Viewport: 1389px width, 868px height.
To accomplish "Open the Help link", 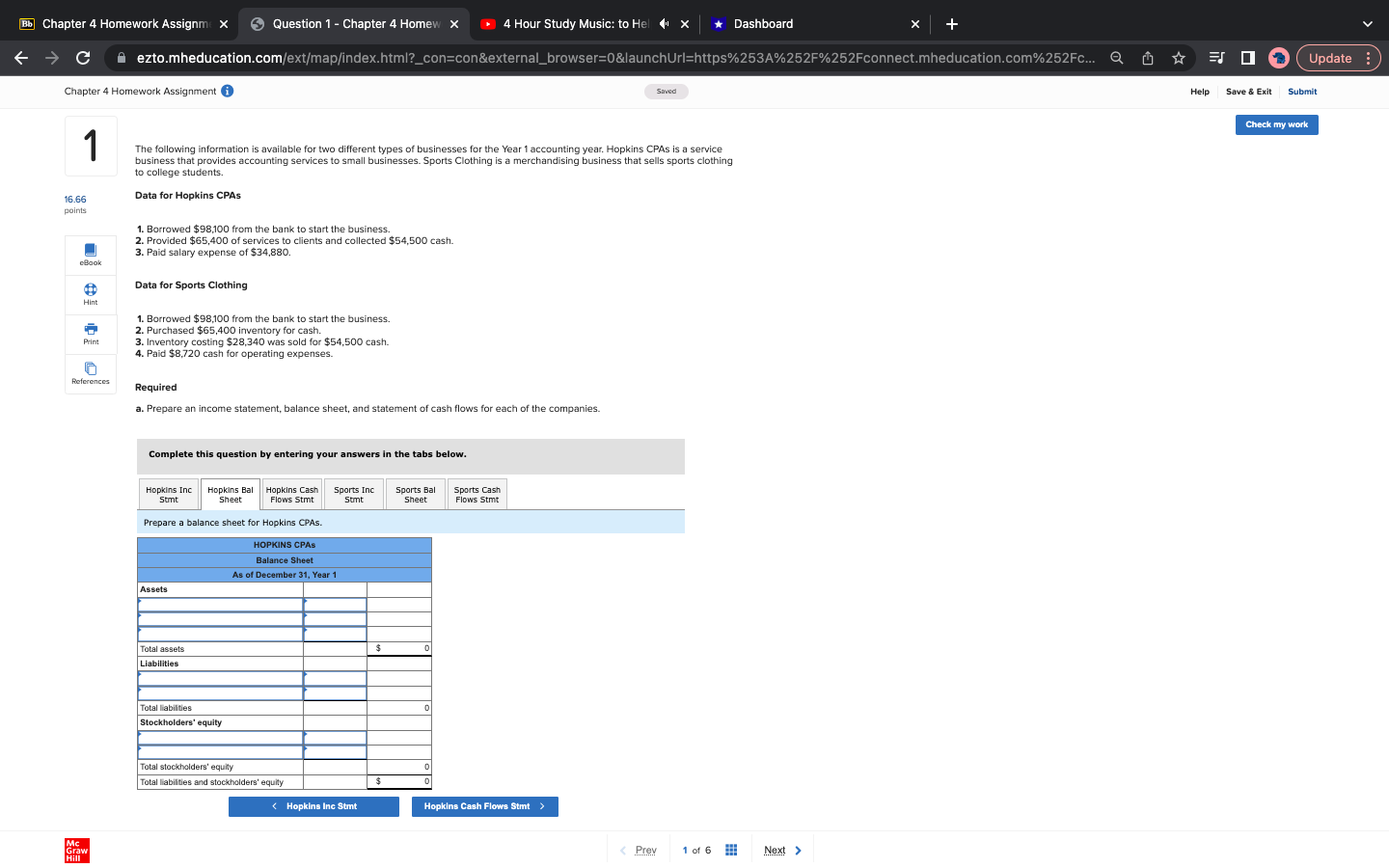I will [1200, 92].
